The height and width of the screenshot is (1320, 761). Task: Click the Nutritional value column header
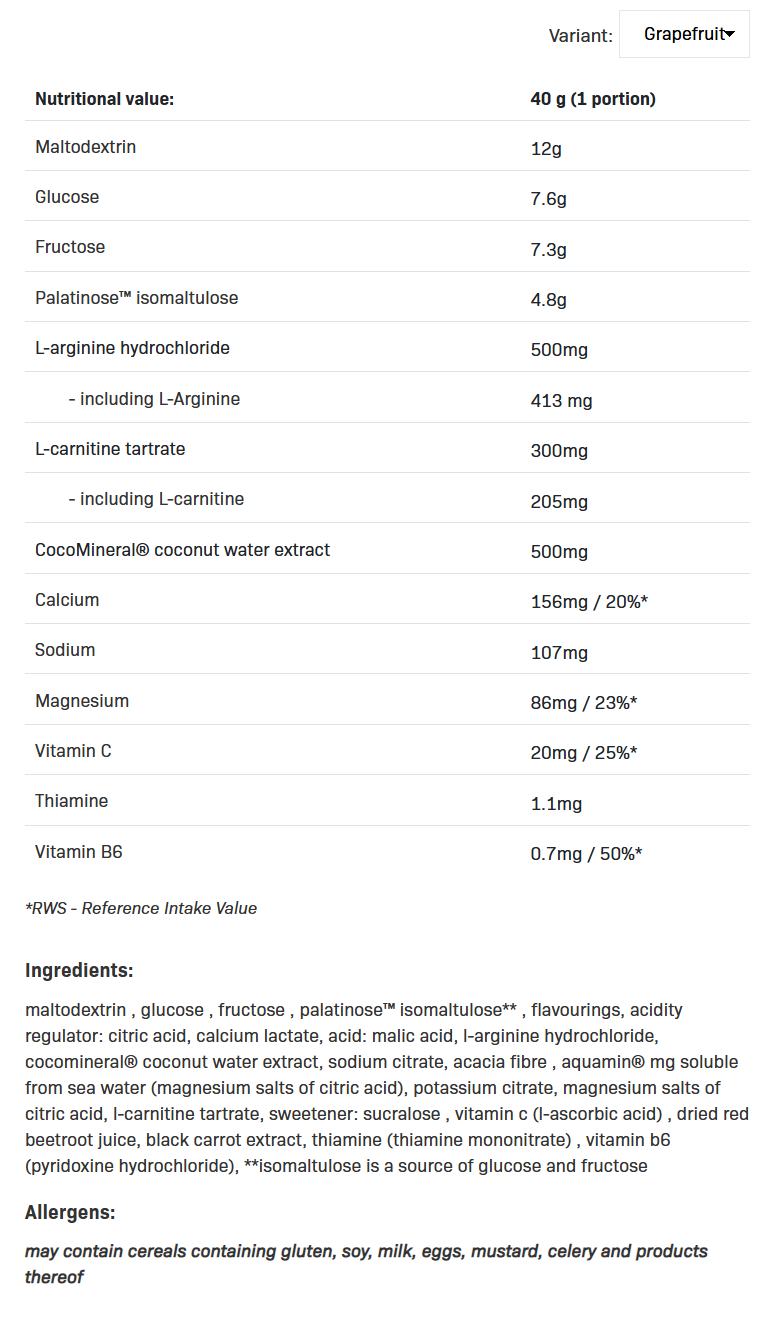[104, 99]
